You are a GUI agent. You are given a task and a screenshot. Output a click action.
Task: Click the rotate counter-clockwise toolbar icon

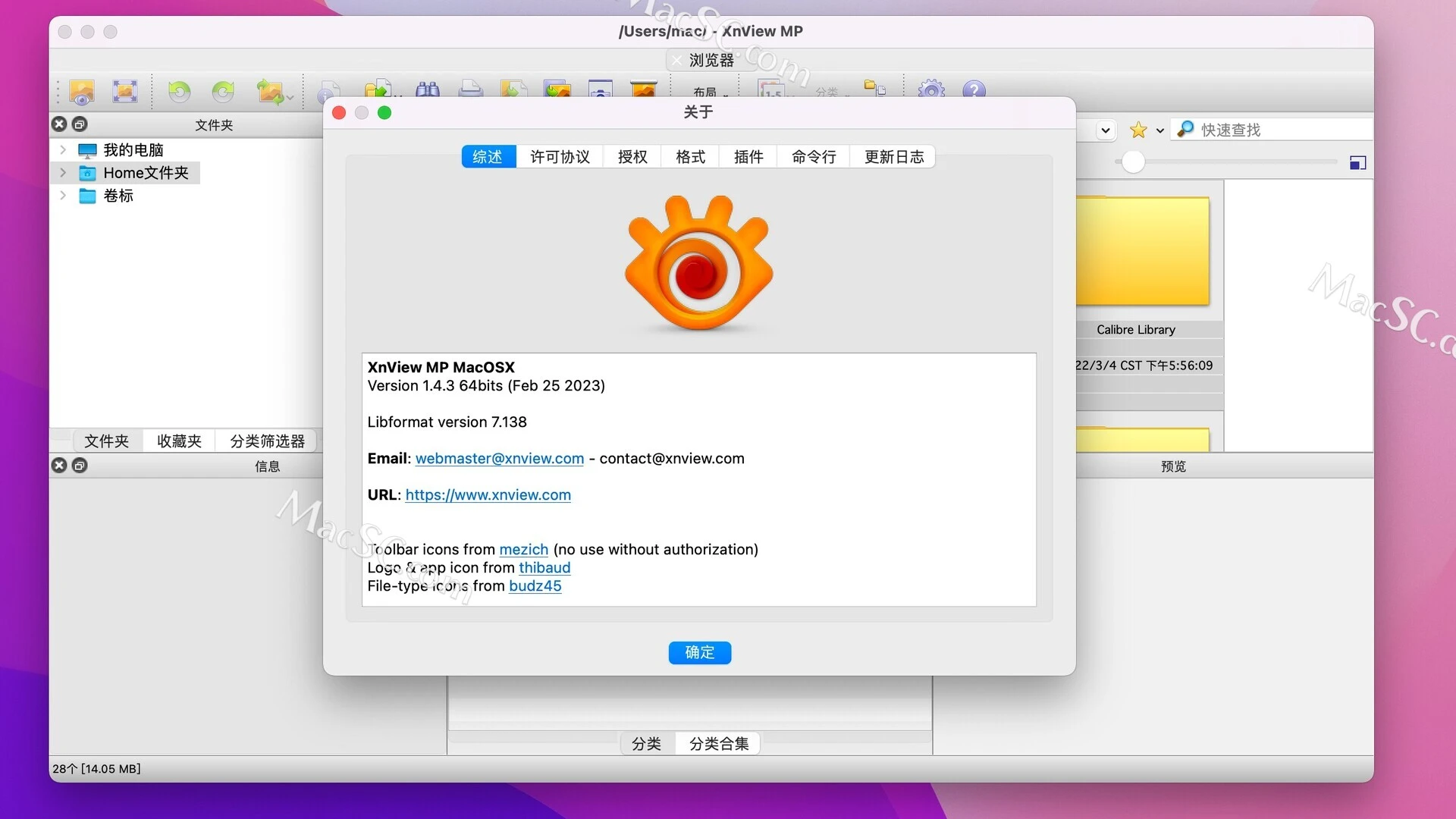point(179,92)
